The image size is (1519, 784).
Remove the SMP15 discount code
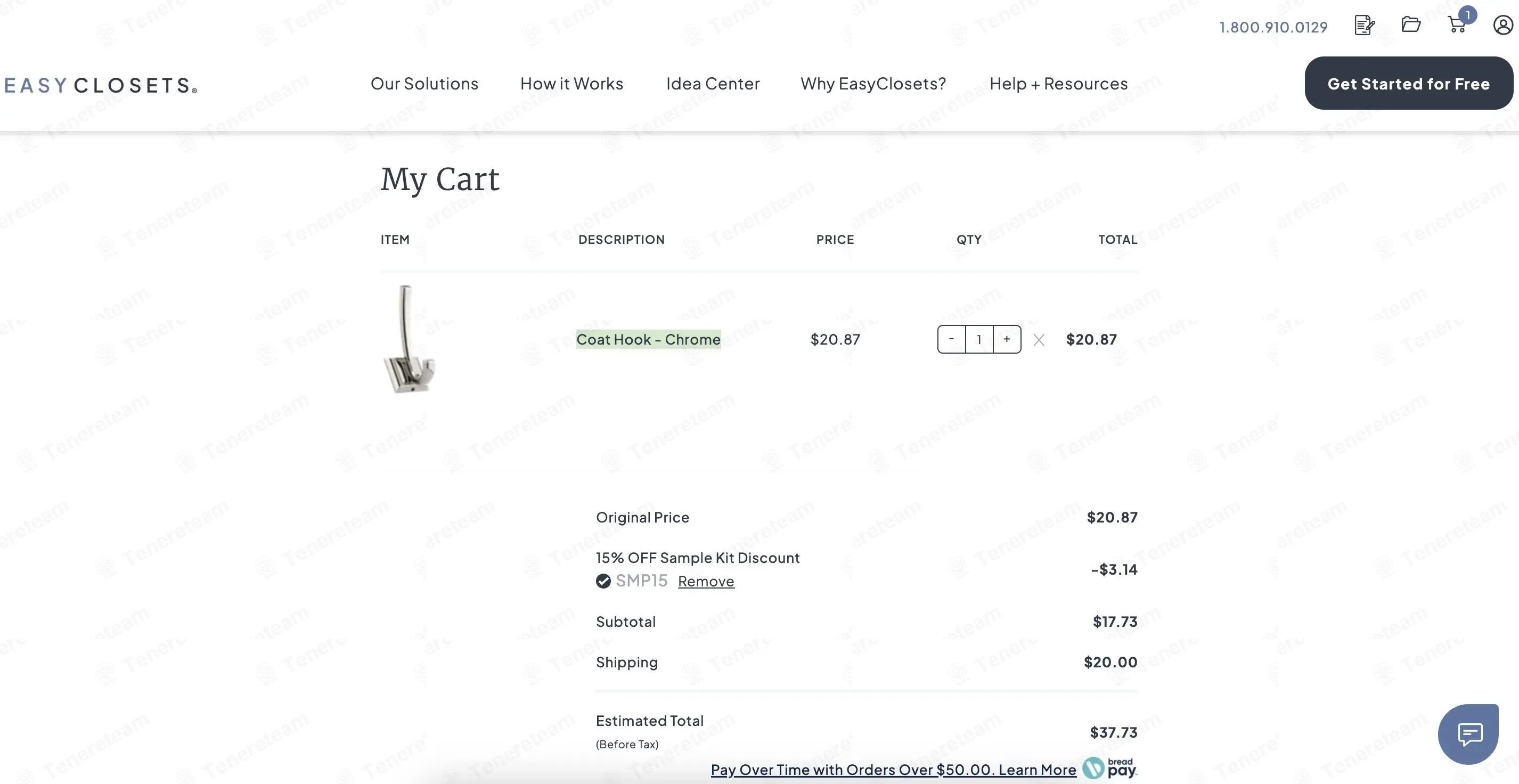706,581
